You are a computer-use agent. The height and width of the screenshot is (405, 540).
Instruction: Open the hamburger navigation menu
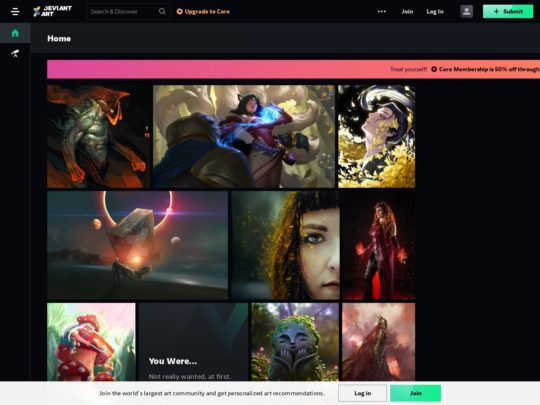pos(15,11)
